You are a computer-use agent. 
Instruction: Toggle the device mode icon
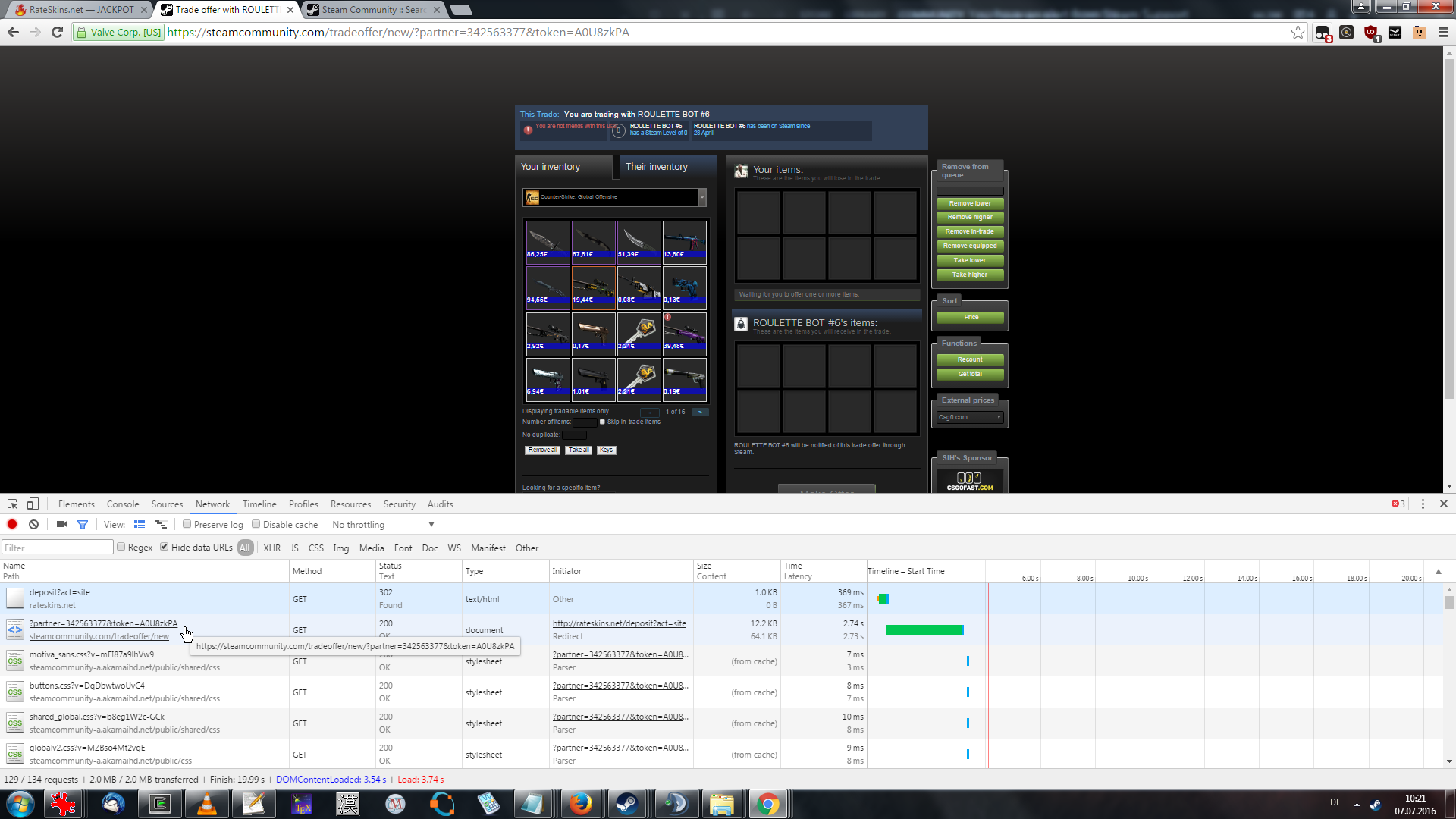[33, 504]
